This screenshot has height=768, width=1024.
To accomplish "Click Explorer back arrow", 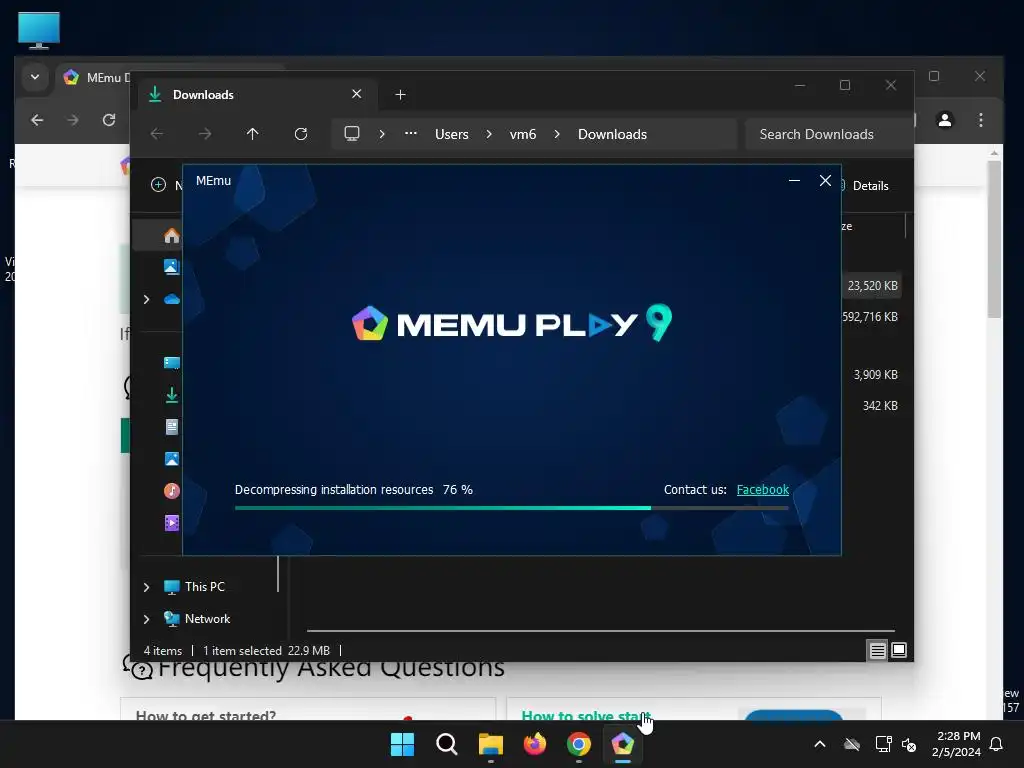I will [157, 134].
